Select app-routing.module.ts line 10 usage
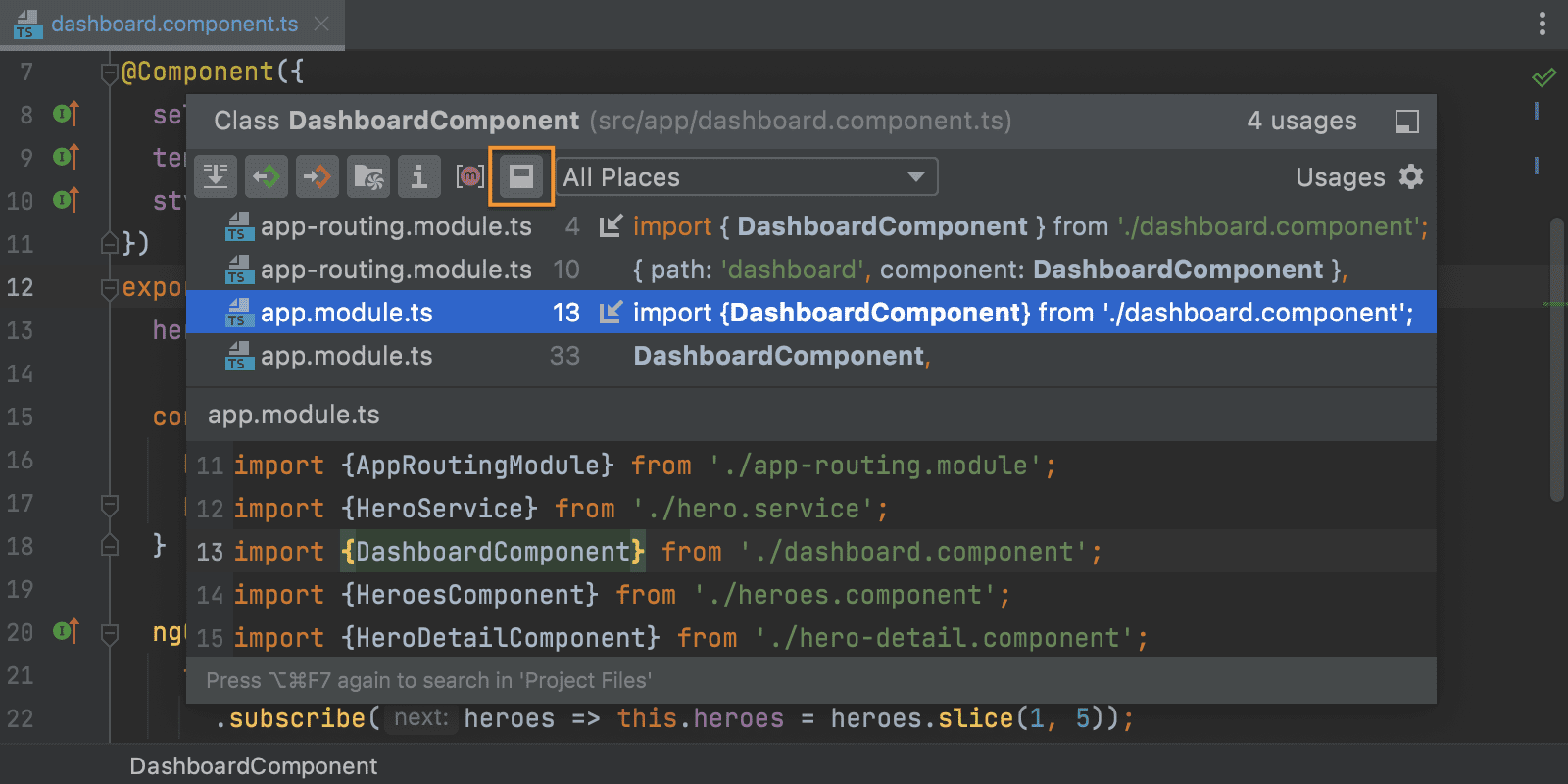Viewport: 1568px width, 784px height. click(x=811, y=269)
